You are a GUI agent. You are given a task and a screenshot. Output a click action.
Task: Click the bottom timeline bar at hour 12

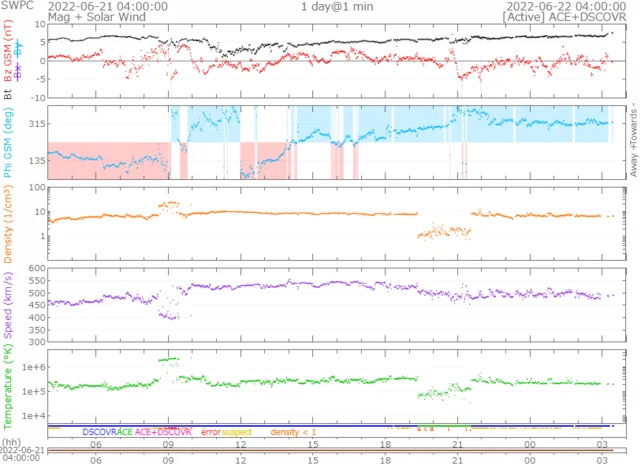tap(240, 453)
